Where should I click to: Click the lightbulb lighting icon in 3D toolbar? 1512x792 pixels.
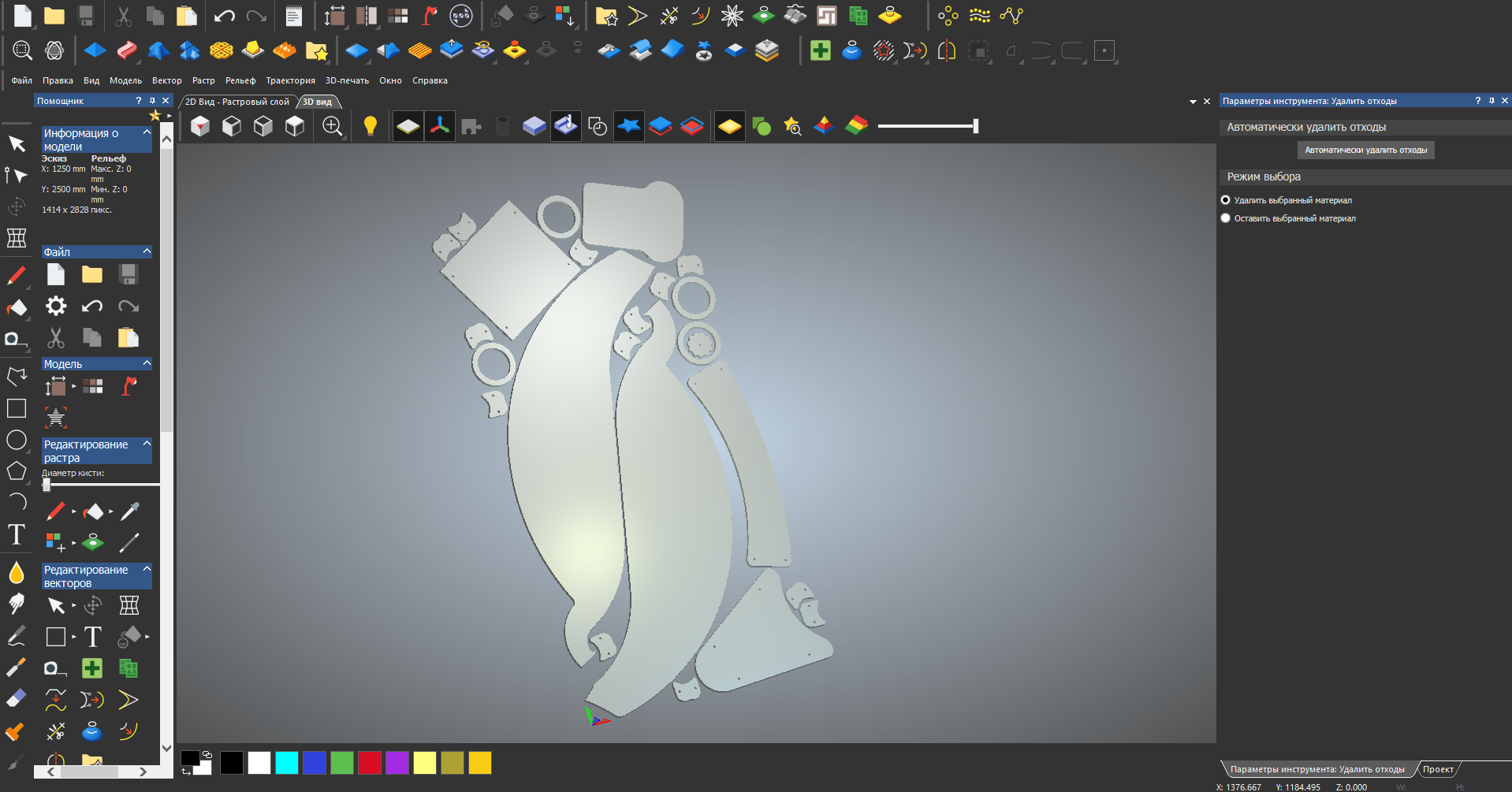tap(370, 126)
